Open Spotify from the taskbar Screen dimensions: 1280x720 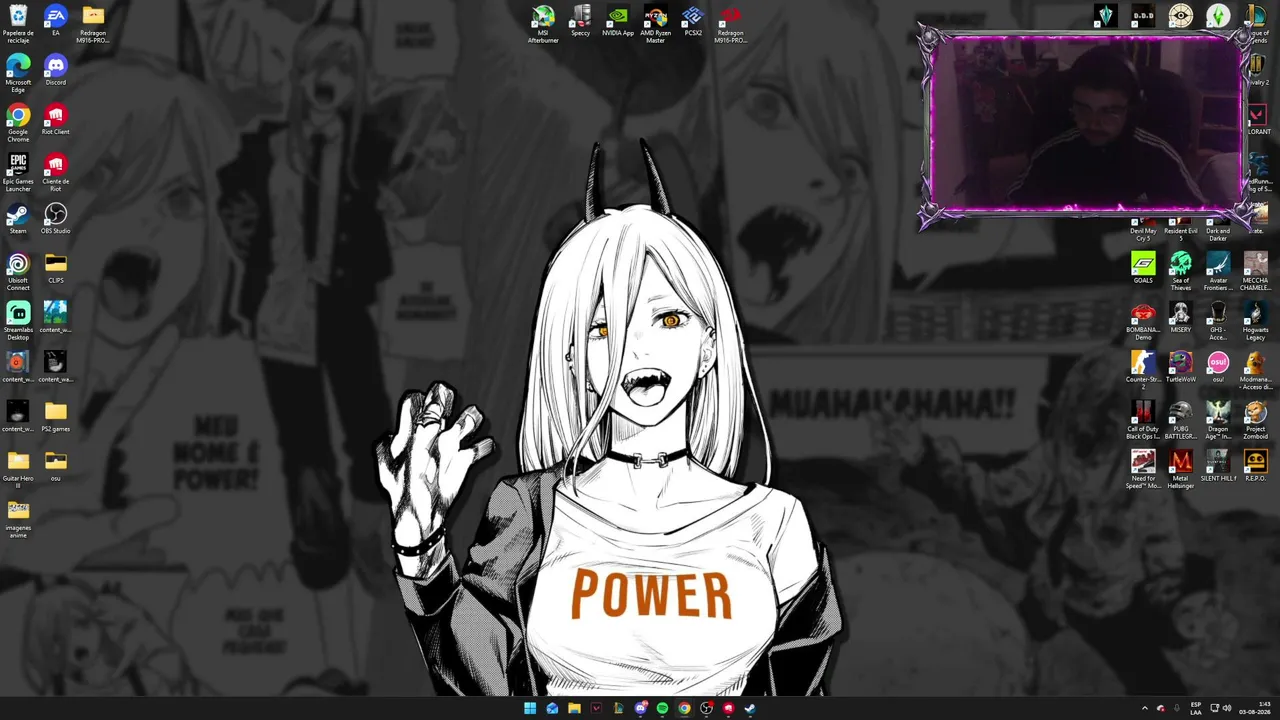click(662, 708)
